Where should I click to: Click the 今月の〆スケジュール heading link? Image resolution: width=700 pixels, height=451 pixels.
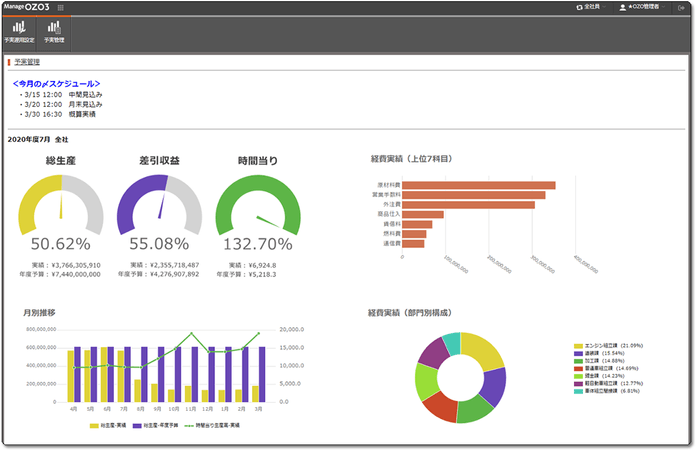click(x=56, y=83)
